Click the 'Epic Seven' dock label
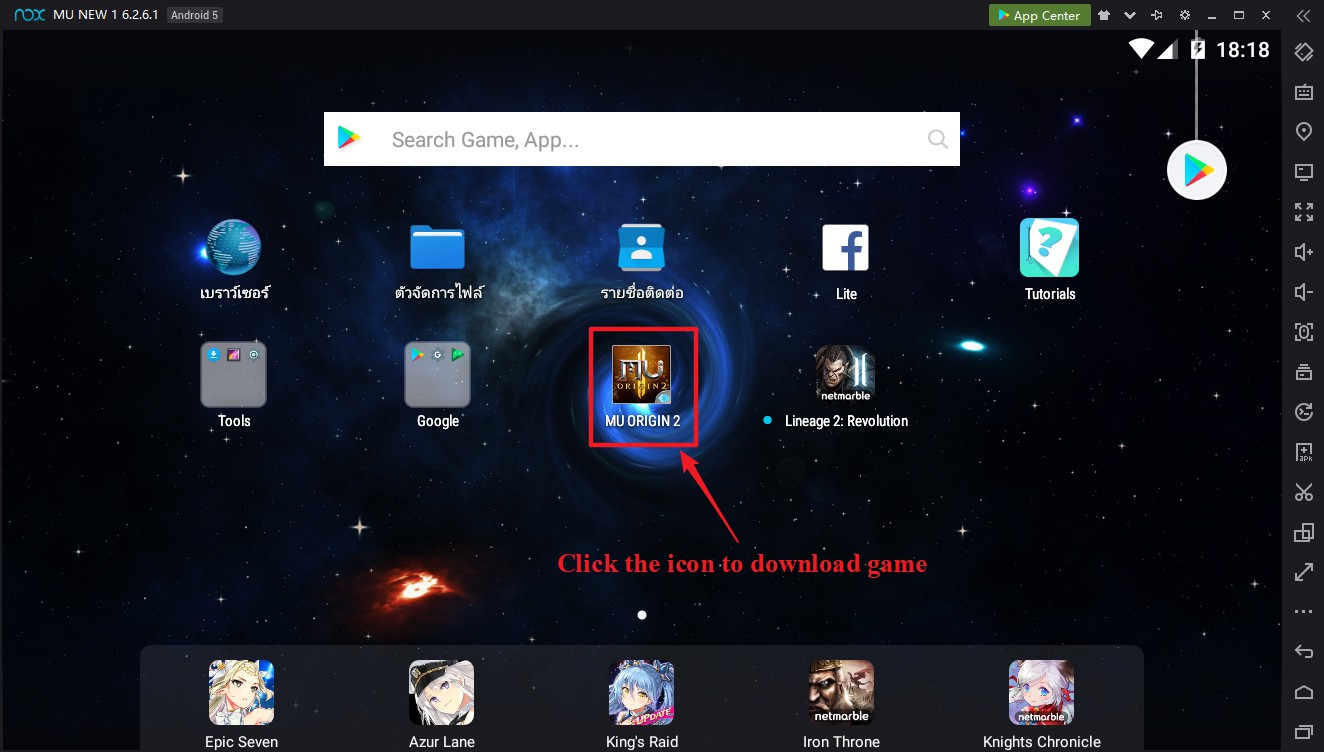The width and height of the screenshot is (1324, 752). coord(241,742)
